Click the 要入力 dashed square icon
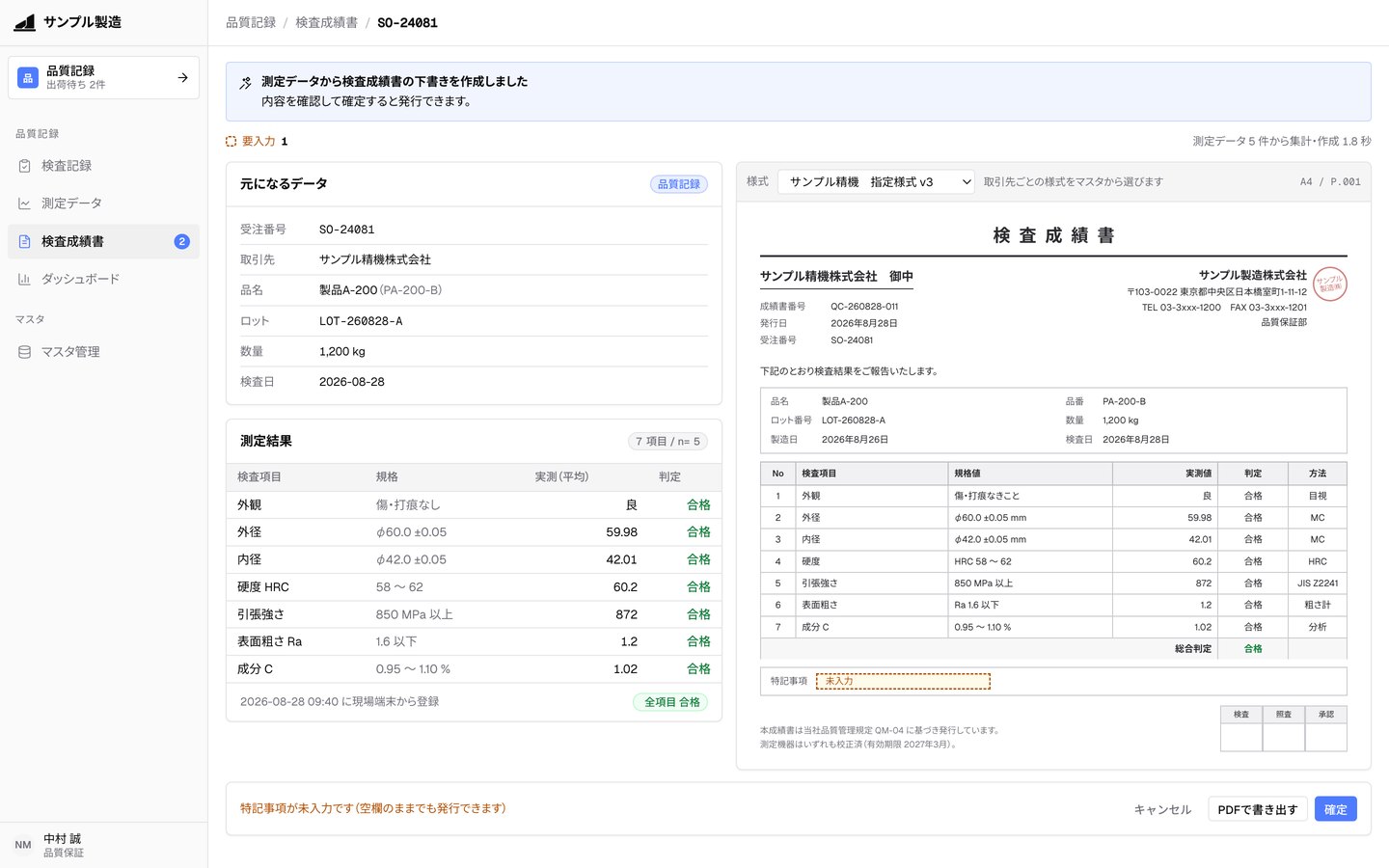 pos(231,141)
